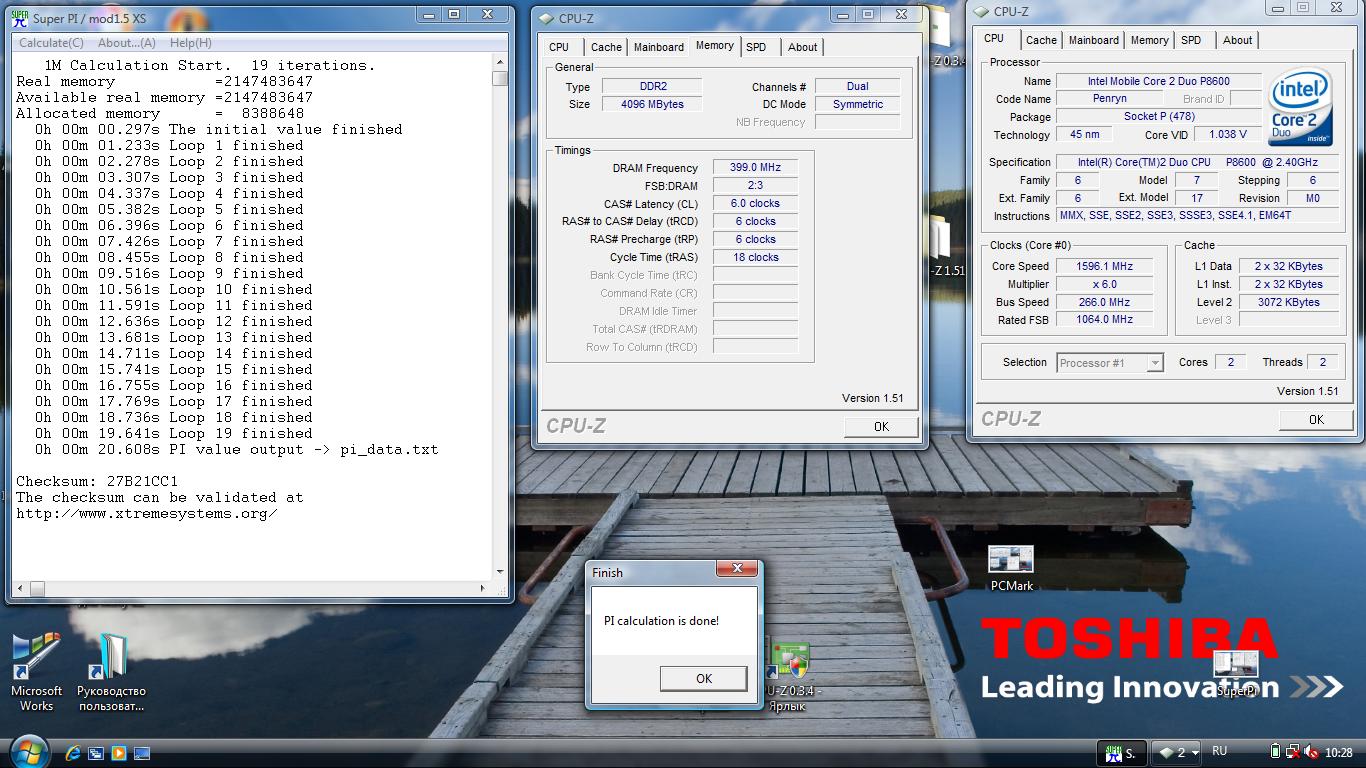Launch Internet Explorer from quick launch

tap(73, 752)
